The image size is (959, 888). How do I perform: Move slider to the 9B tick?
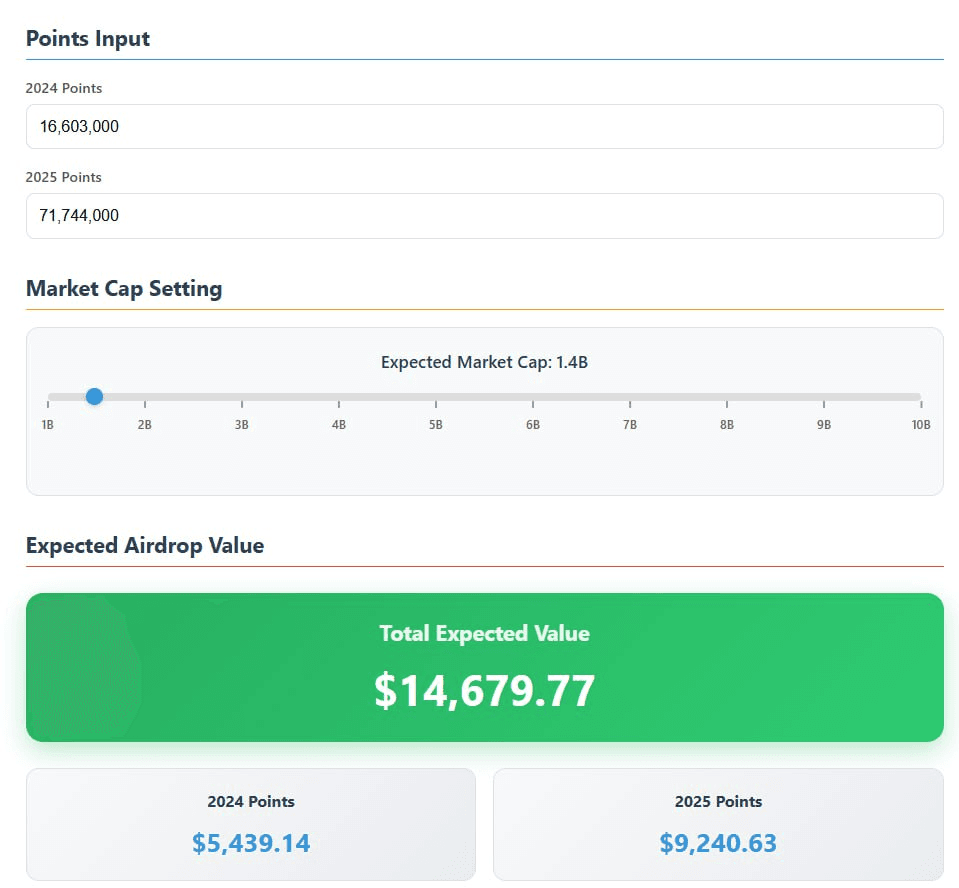(824, 397)
